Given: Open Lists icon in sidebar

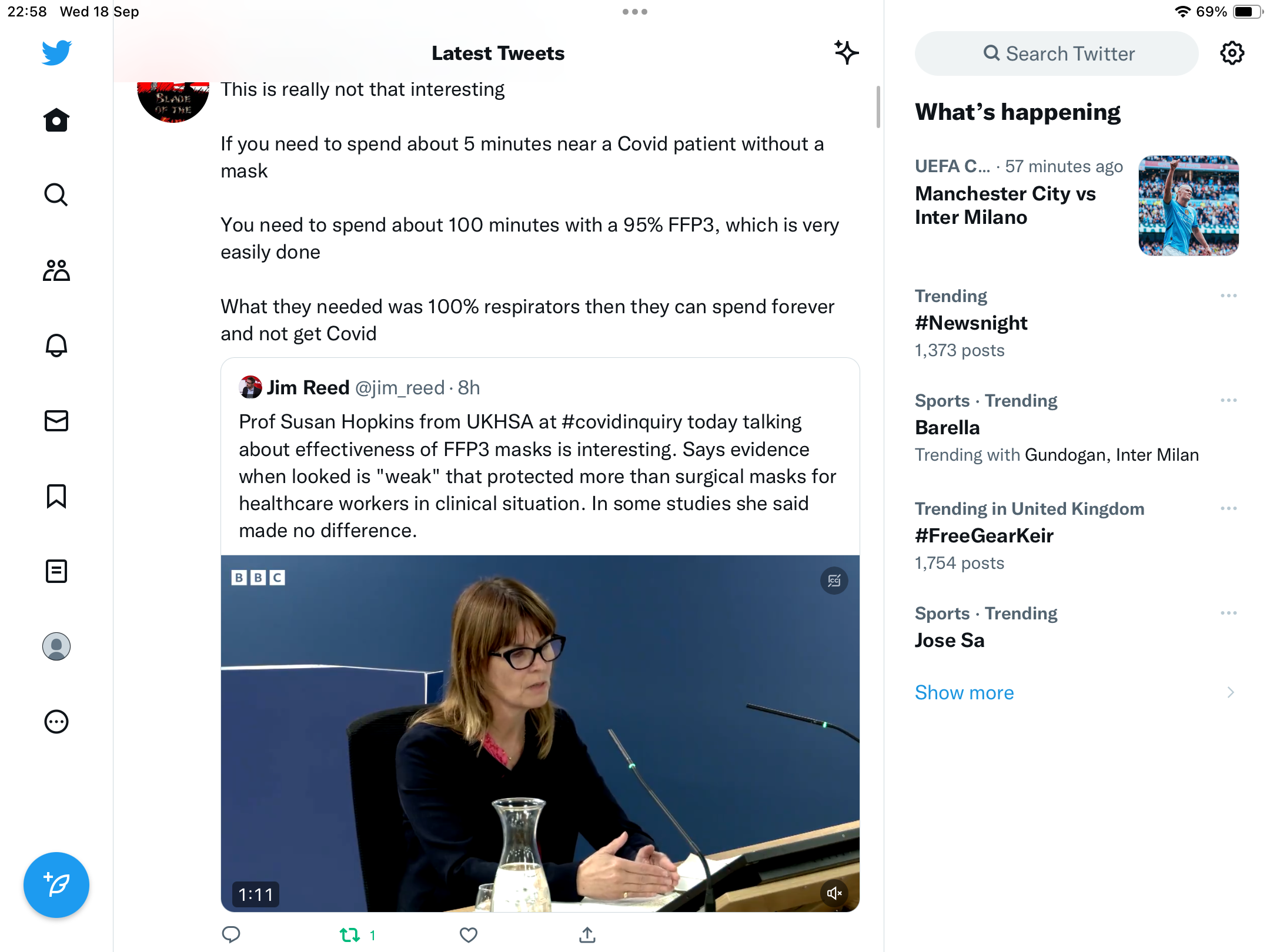Looking at the screenshot, I should (56, 571).
